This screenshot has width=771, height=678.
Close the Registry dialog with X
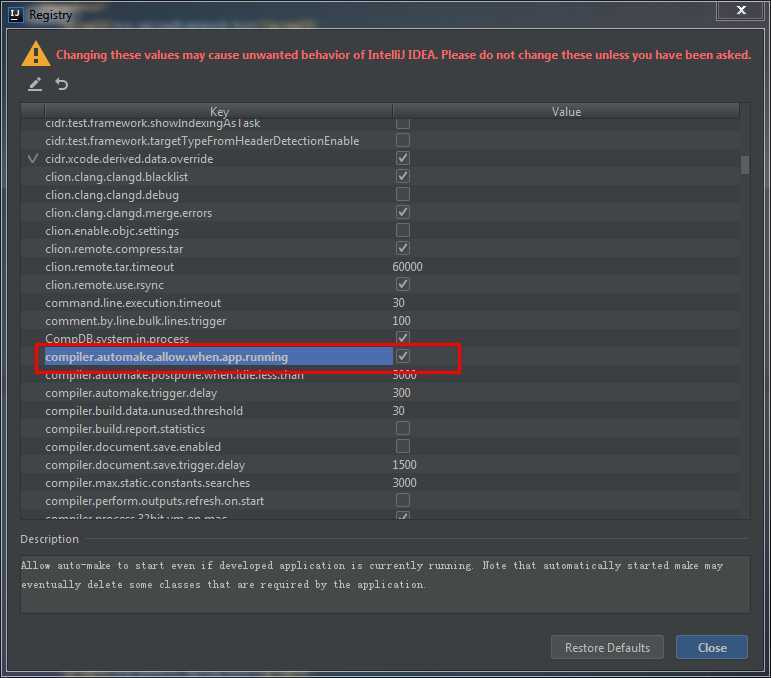click(741, 10)
